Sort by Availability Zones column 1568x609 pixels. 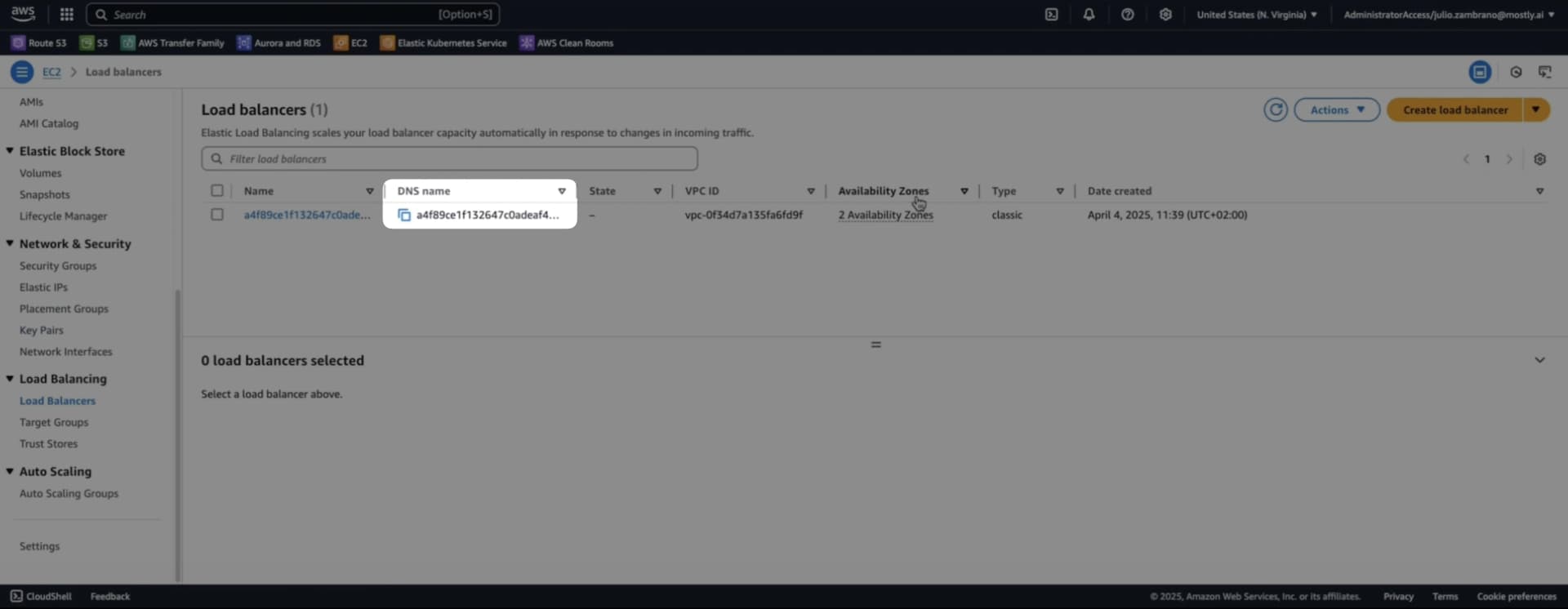pyautogui.click(x=964, y=191)
